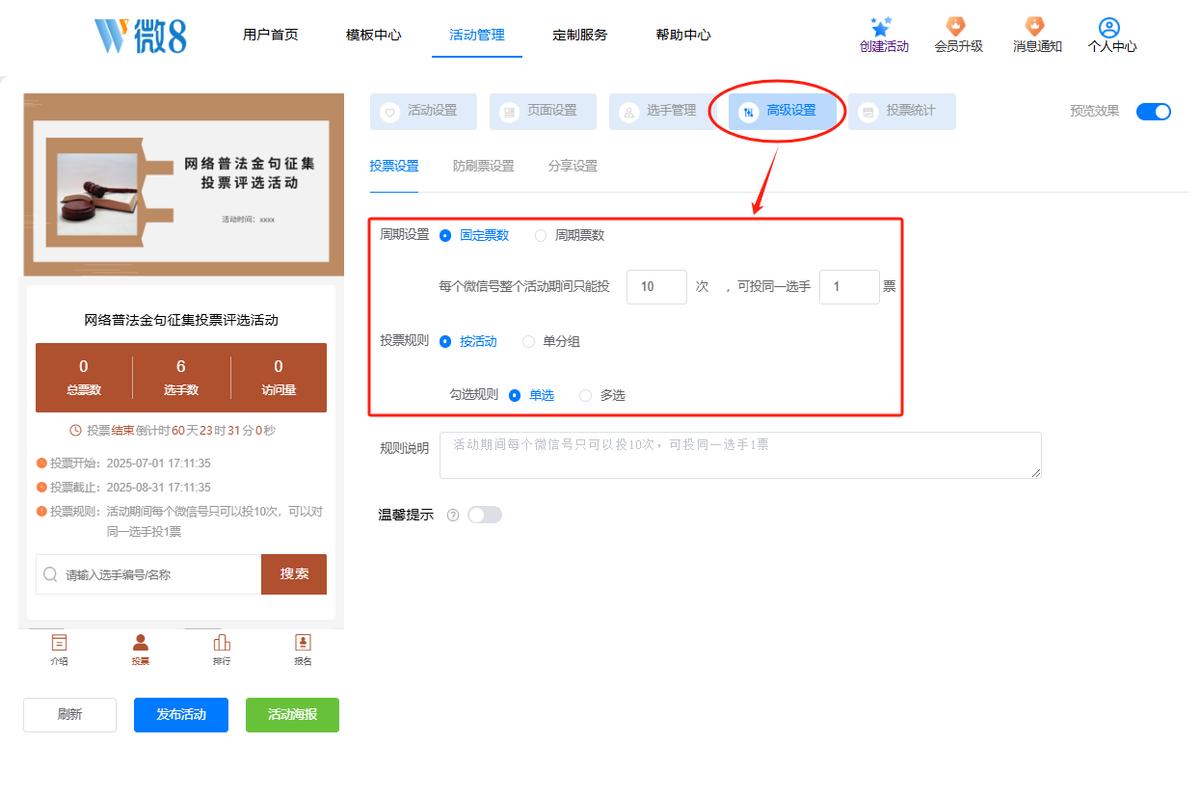Click the 规则说明 text area

743,455
